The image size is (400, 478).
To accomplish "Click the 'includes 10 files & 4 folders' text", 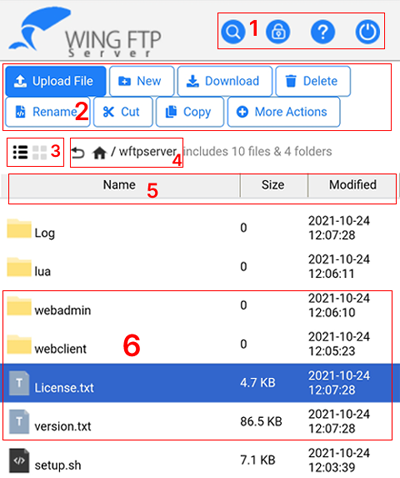I will pos(258,151).
